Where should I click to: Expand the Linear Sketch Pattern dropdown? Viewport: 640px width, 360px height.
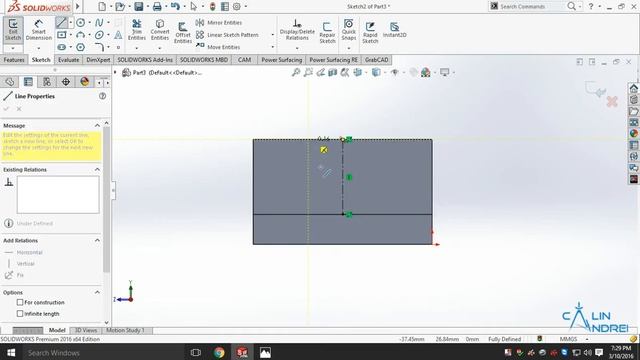(273, 35)
